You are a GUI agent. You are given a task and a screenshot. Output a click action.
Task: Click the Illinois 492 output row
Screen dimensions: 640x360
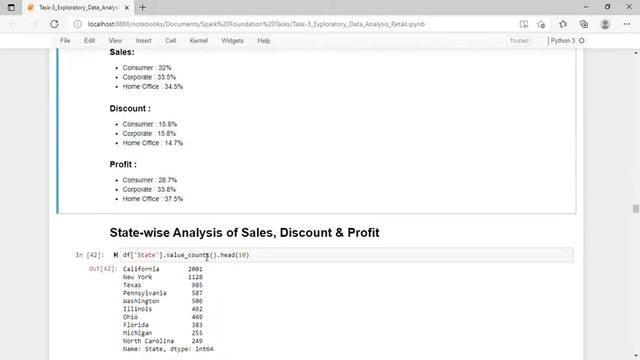point(162,309)
